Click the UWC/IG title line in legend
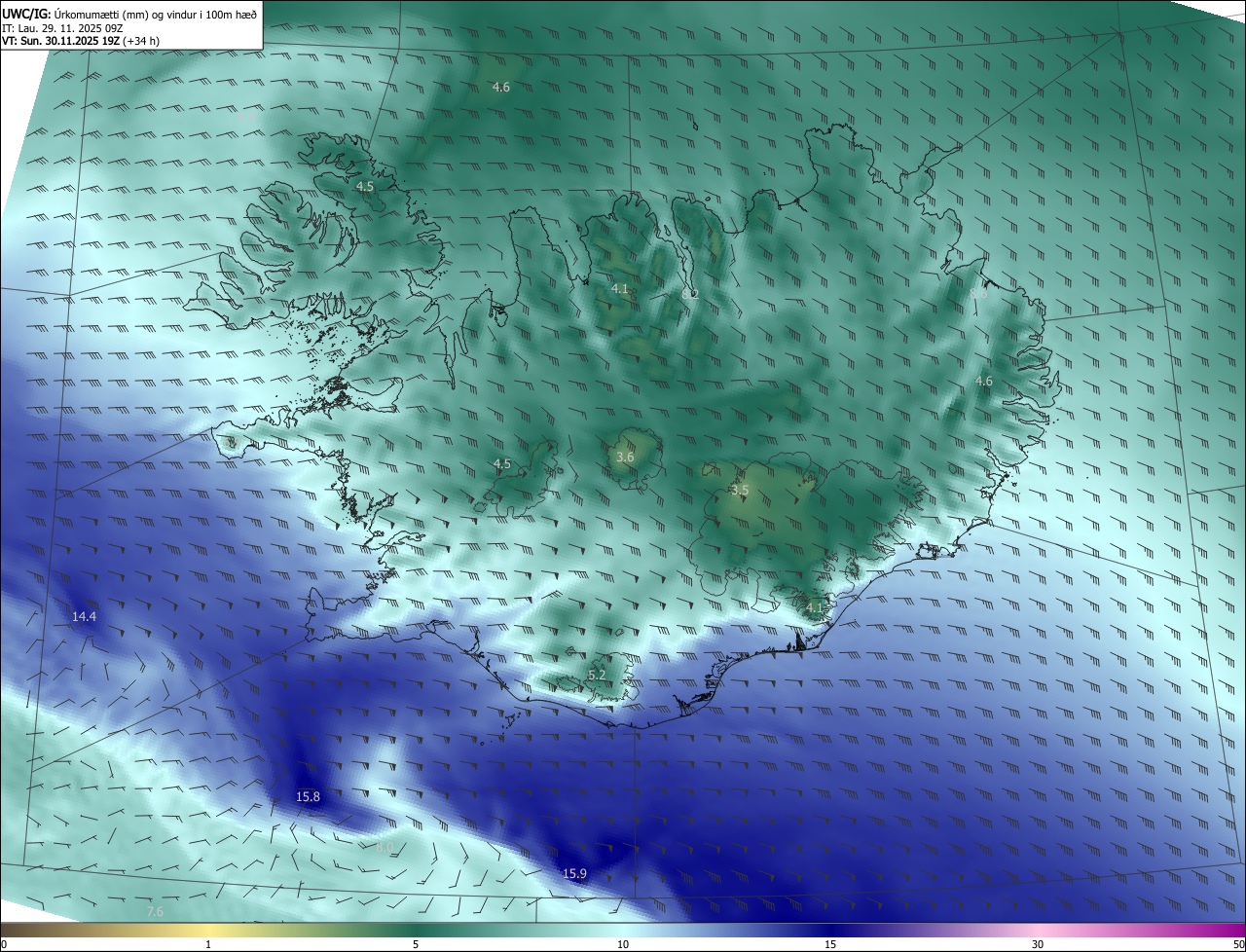Viewport: 1246px width, 952px height. [130, 13]
